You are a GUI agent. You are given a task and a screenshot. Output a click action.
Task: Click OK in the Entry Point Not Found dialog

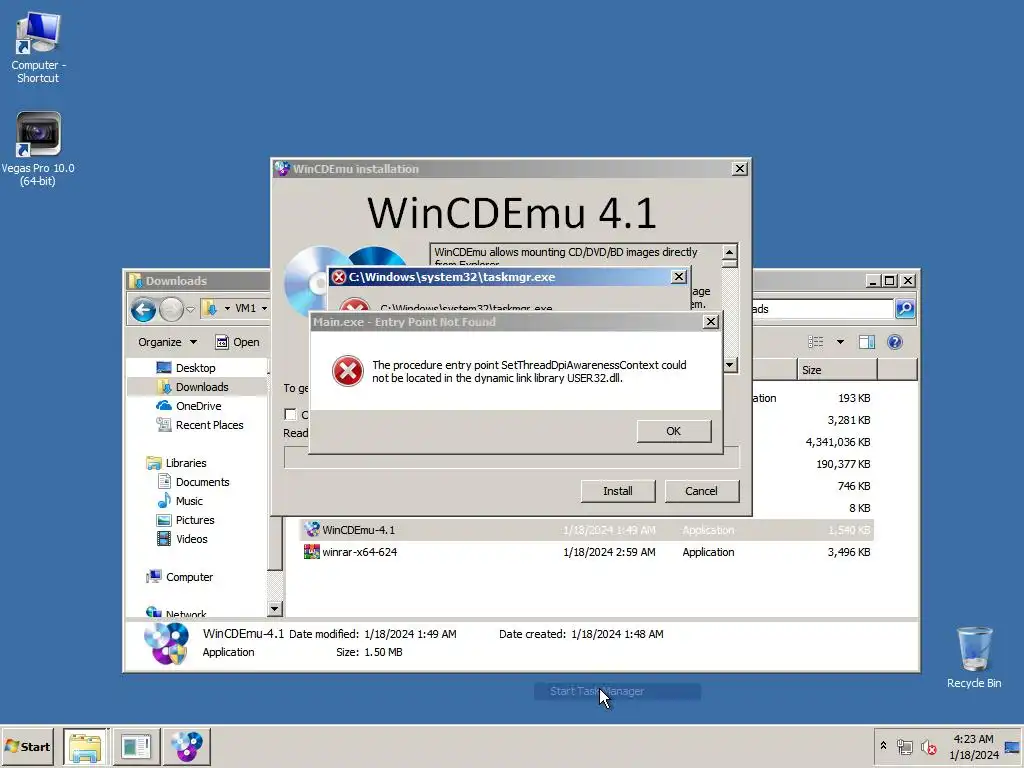click(x=674, y=431)
